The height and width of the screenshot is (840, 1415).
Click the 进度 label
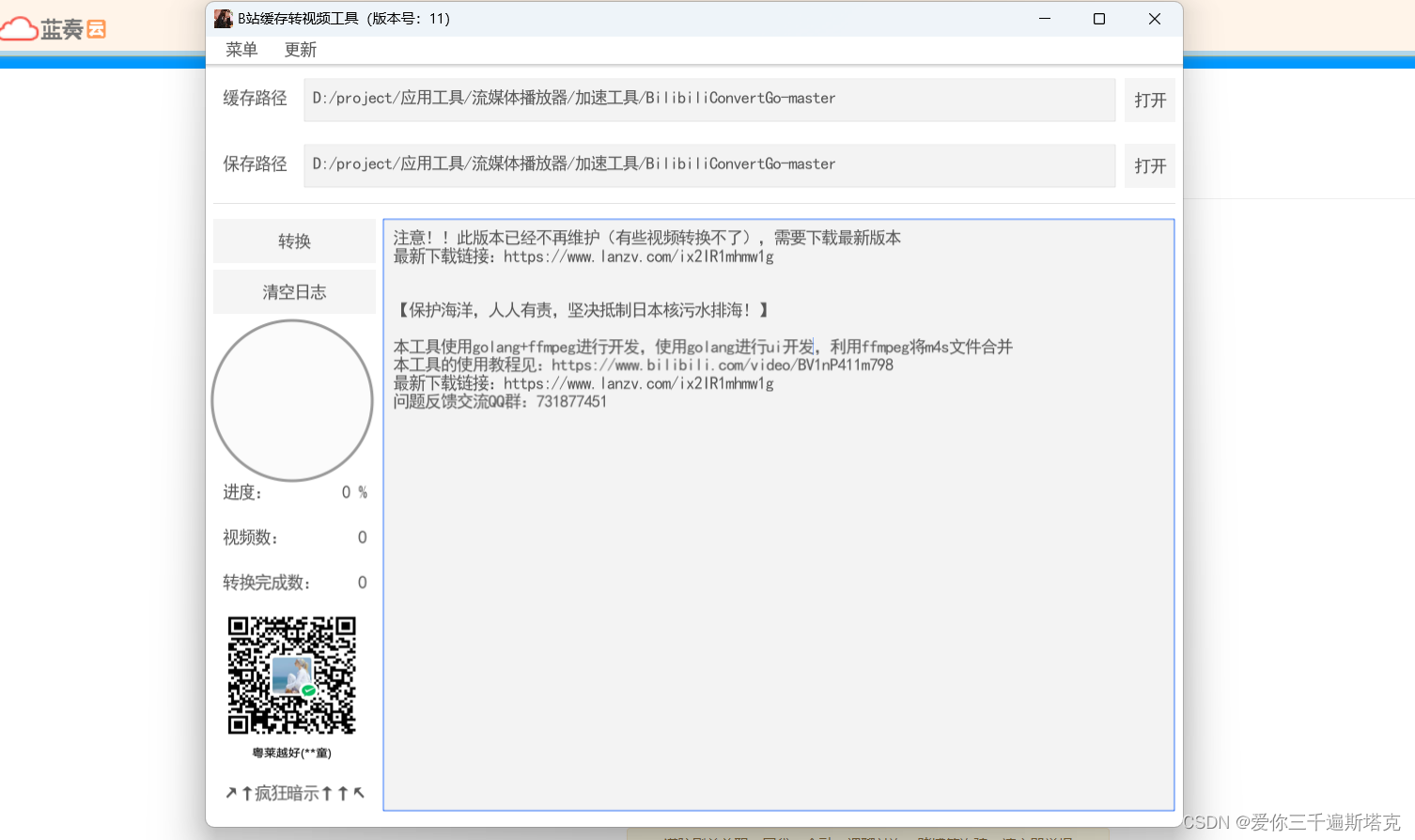click(242, 492)
